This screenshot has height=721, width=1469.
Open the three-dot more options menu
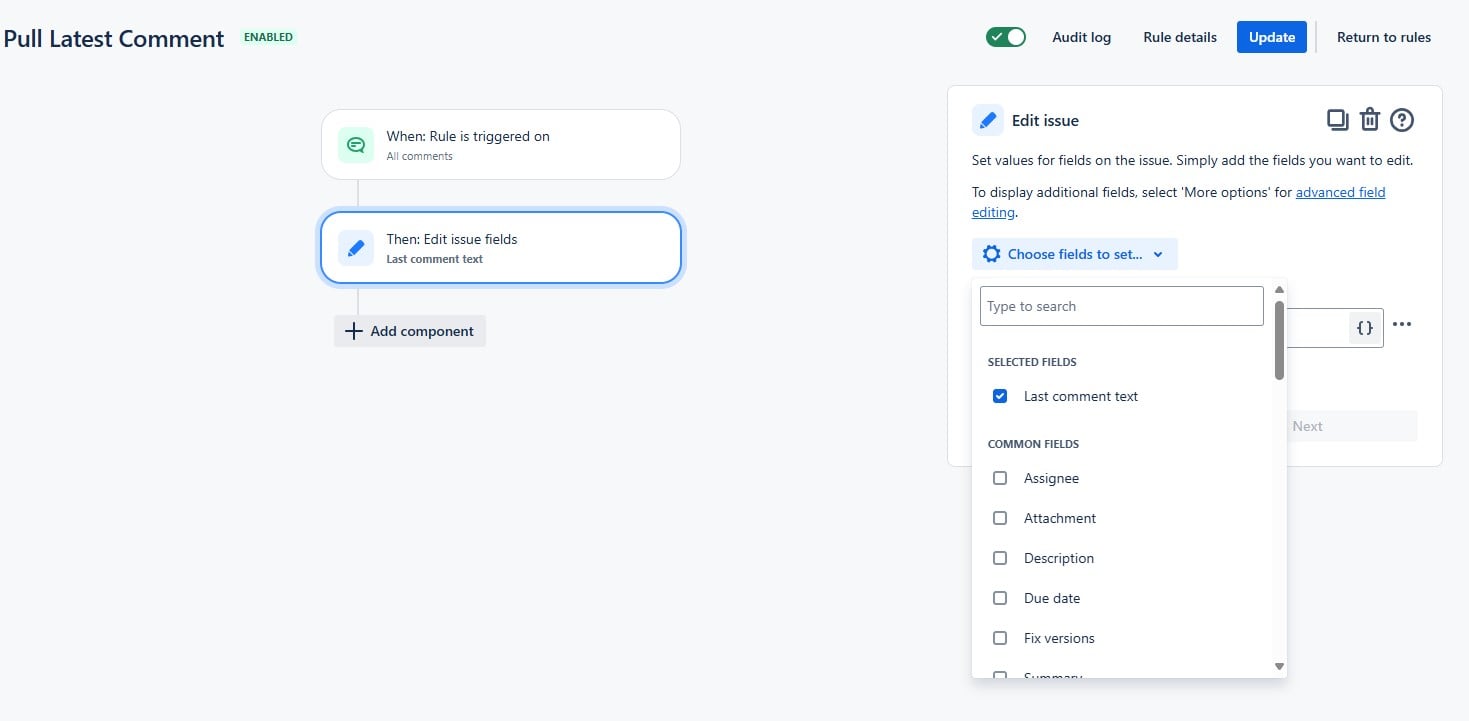1402,324
